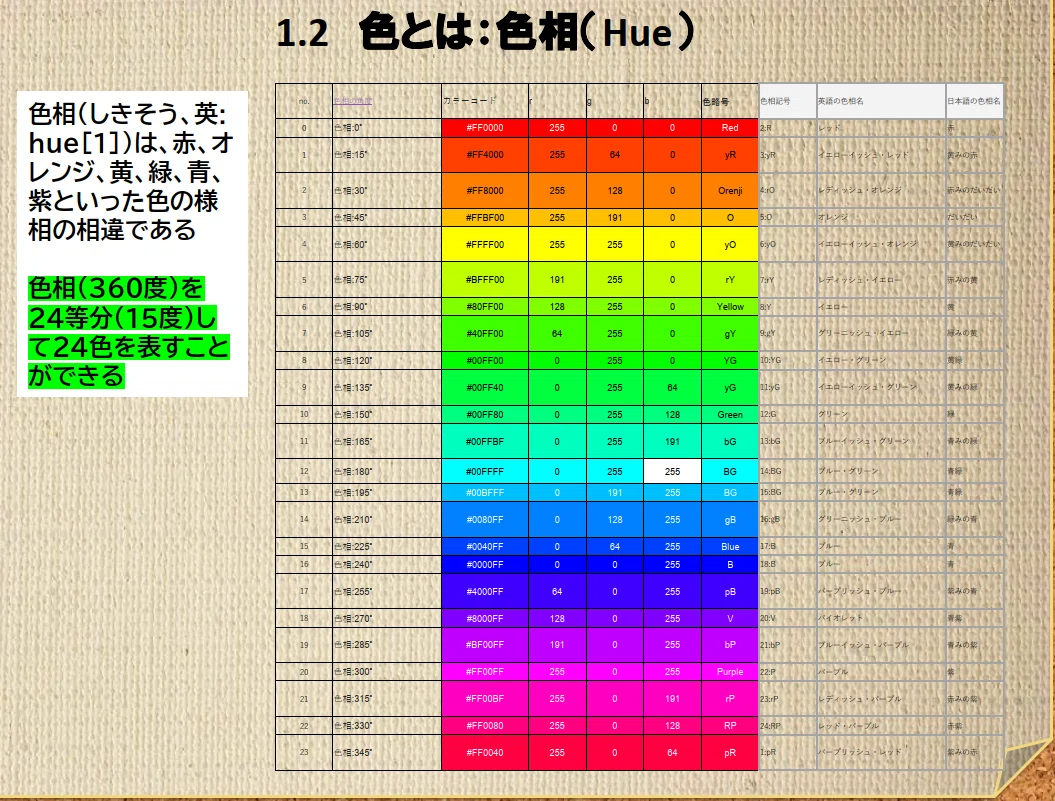Select the #00FFBF cell
1055x801 pixels.
point(485,442)
